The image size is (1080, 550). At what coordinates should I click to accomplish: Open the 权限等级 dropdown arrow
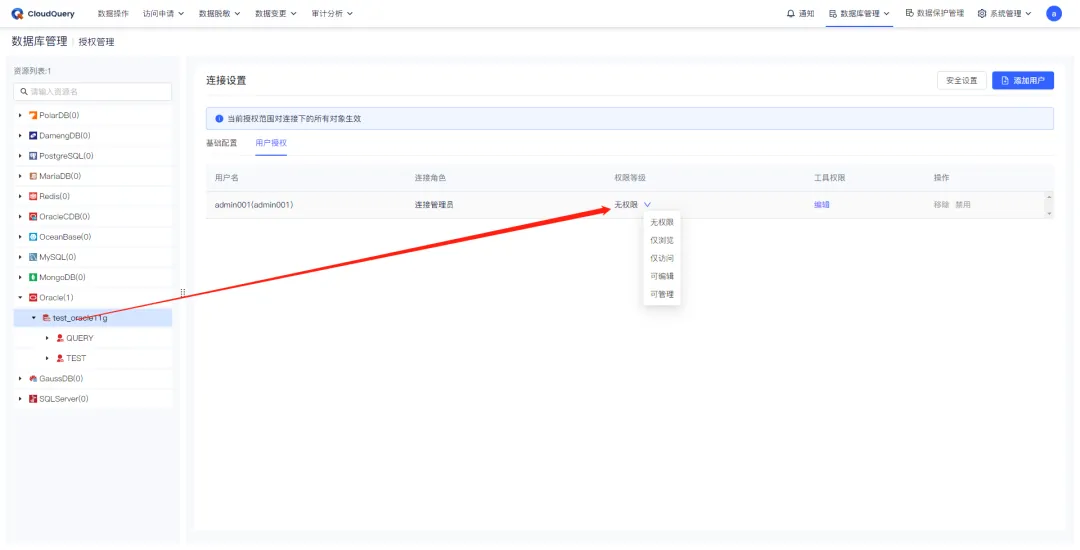(647, 205)
